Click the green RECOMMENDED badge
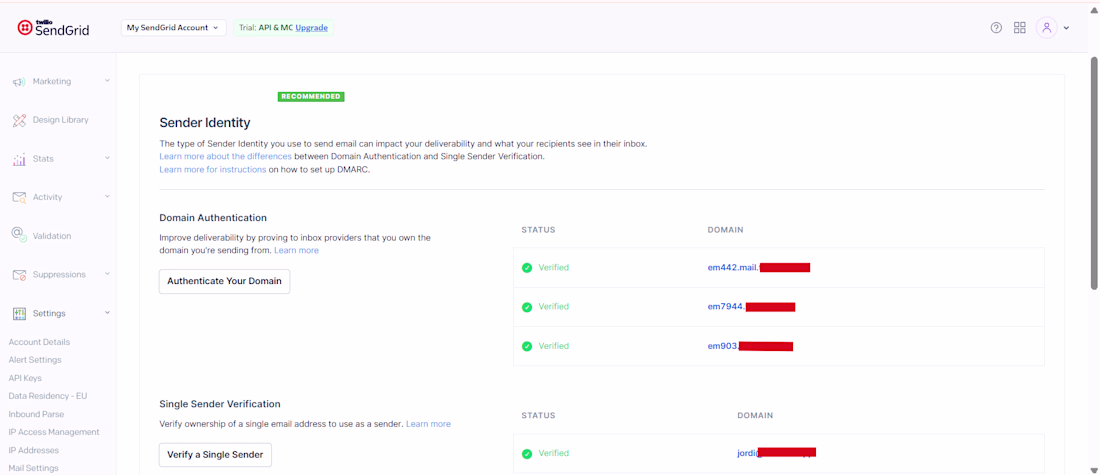 pyautogui.click(x=311, y=96)
